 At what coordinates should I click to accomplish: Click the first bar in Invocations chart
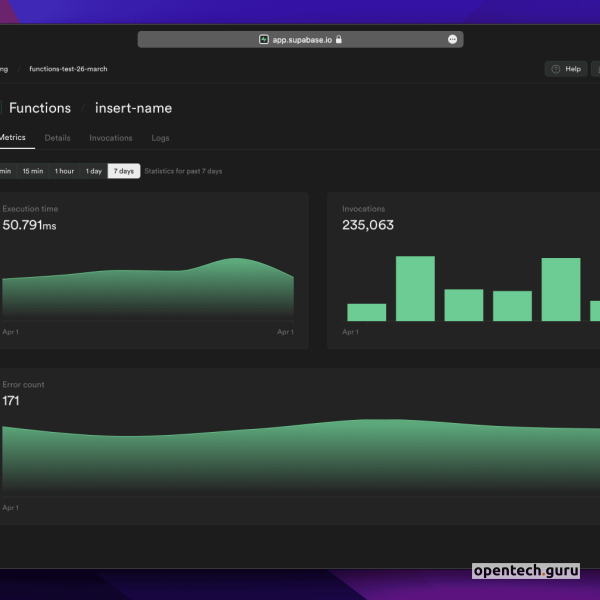(x=366, y=312)
